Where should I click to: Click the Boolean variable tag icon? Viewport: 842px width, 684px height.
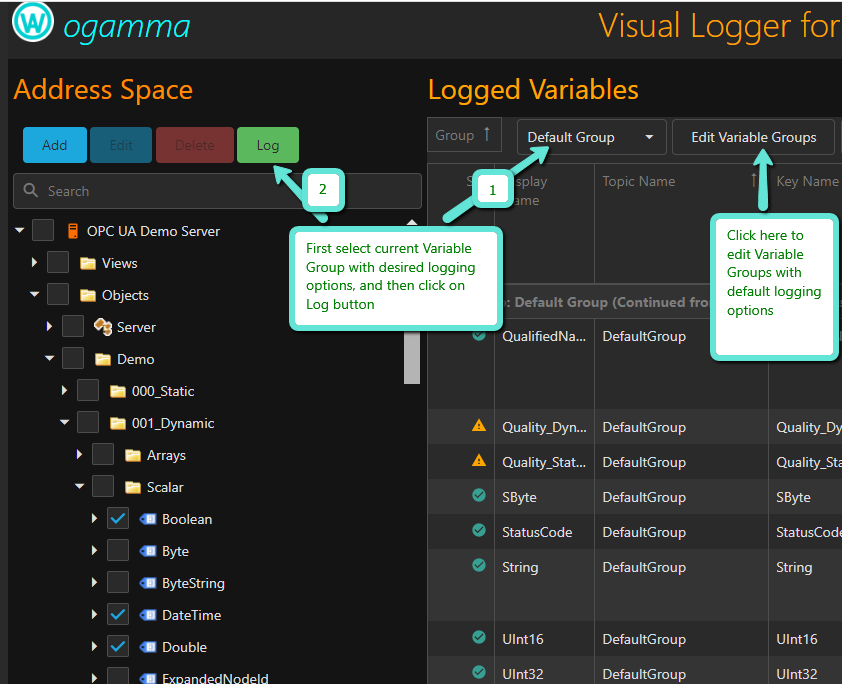point(148,519)
